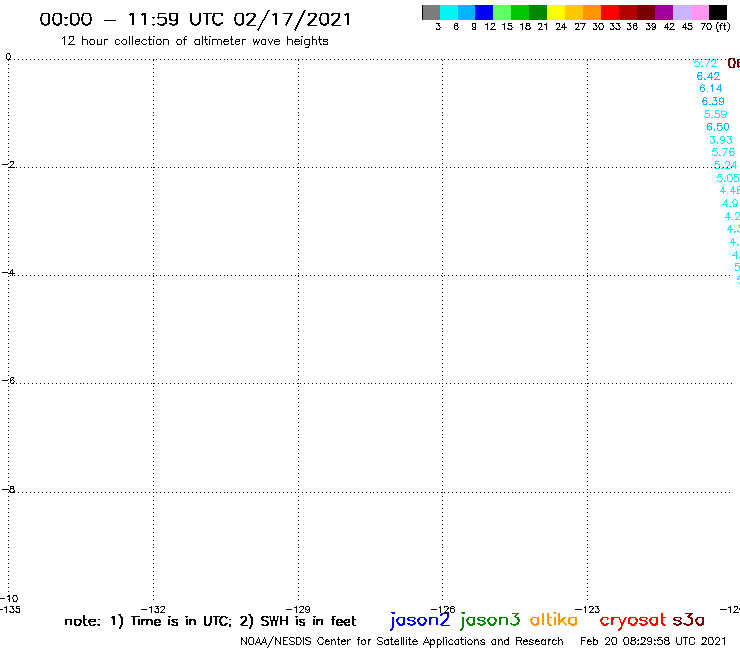Click the NOAA/NESDIS Center footer text
Screen dimensions: 740x650
(402, 642)
